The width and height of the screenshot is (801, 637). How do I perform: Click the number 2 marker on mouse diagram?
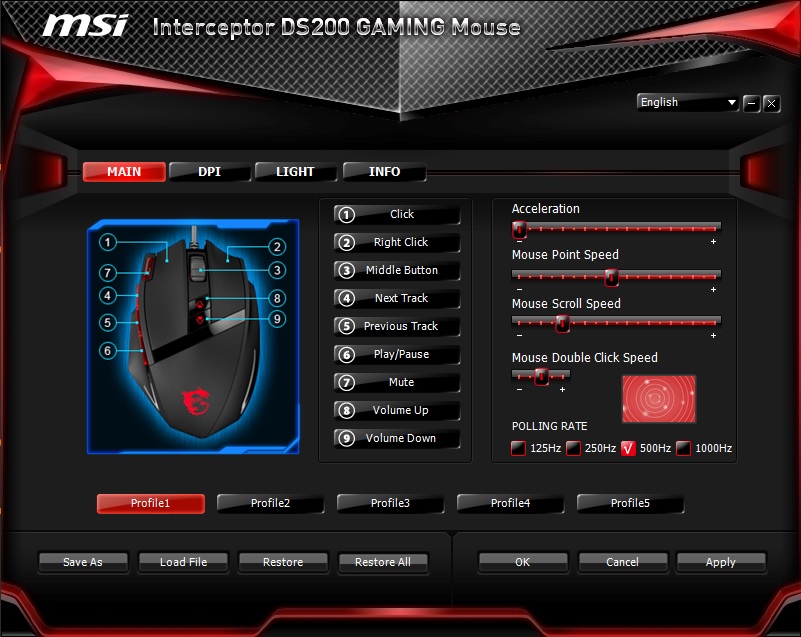[277, 247]
